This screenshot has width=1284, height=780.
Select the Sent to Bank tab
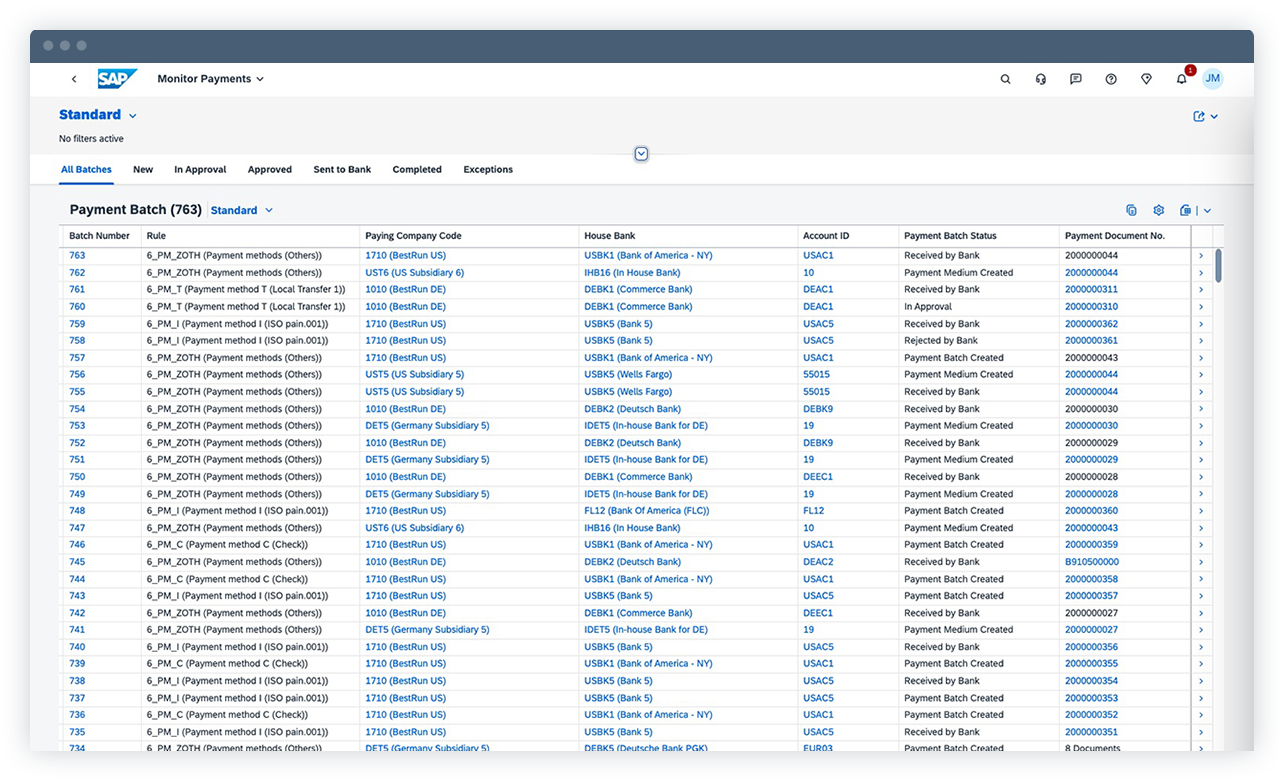pos(342,169)
